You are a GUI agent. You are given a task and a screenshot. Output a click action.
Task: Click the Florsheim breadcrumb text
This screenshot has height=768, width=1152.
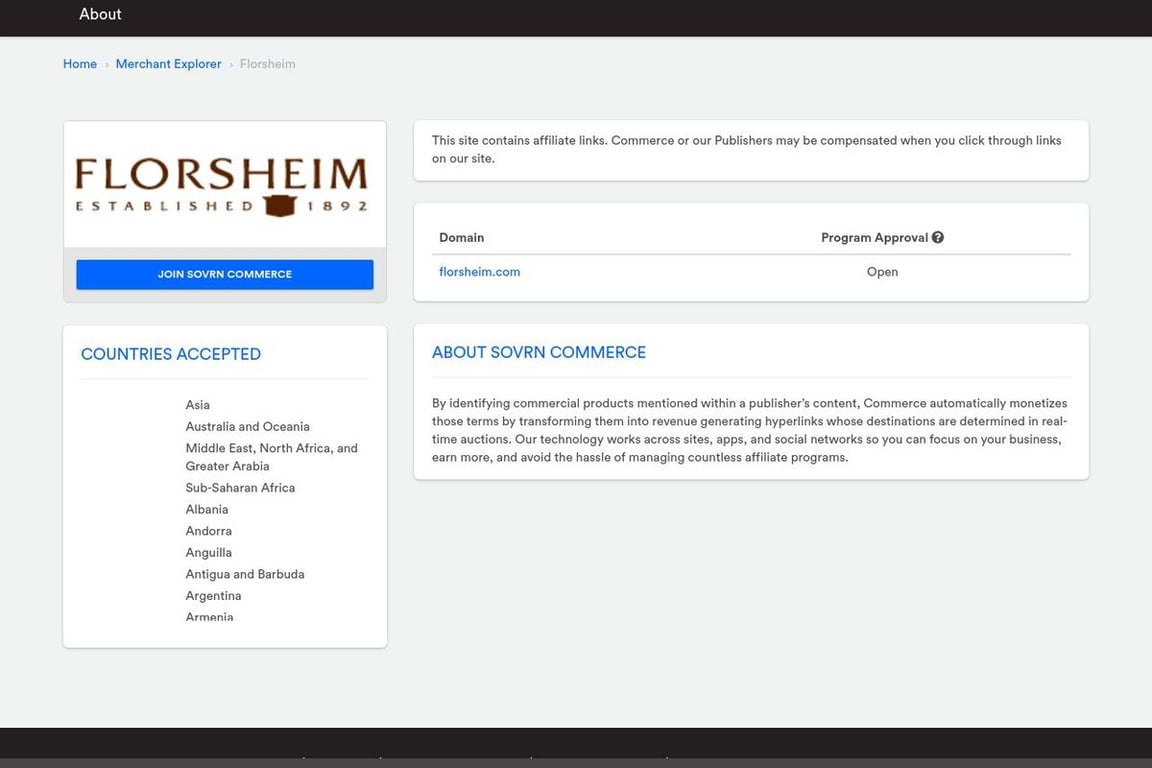coord(267,64)
